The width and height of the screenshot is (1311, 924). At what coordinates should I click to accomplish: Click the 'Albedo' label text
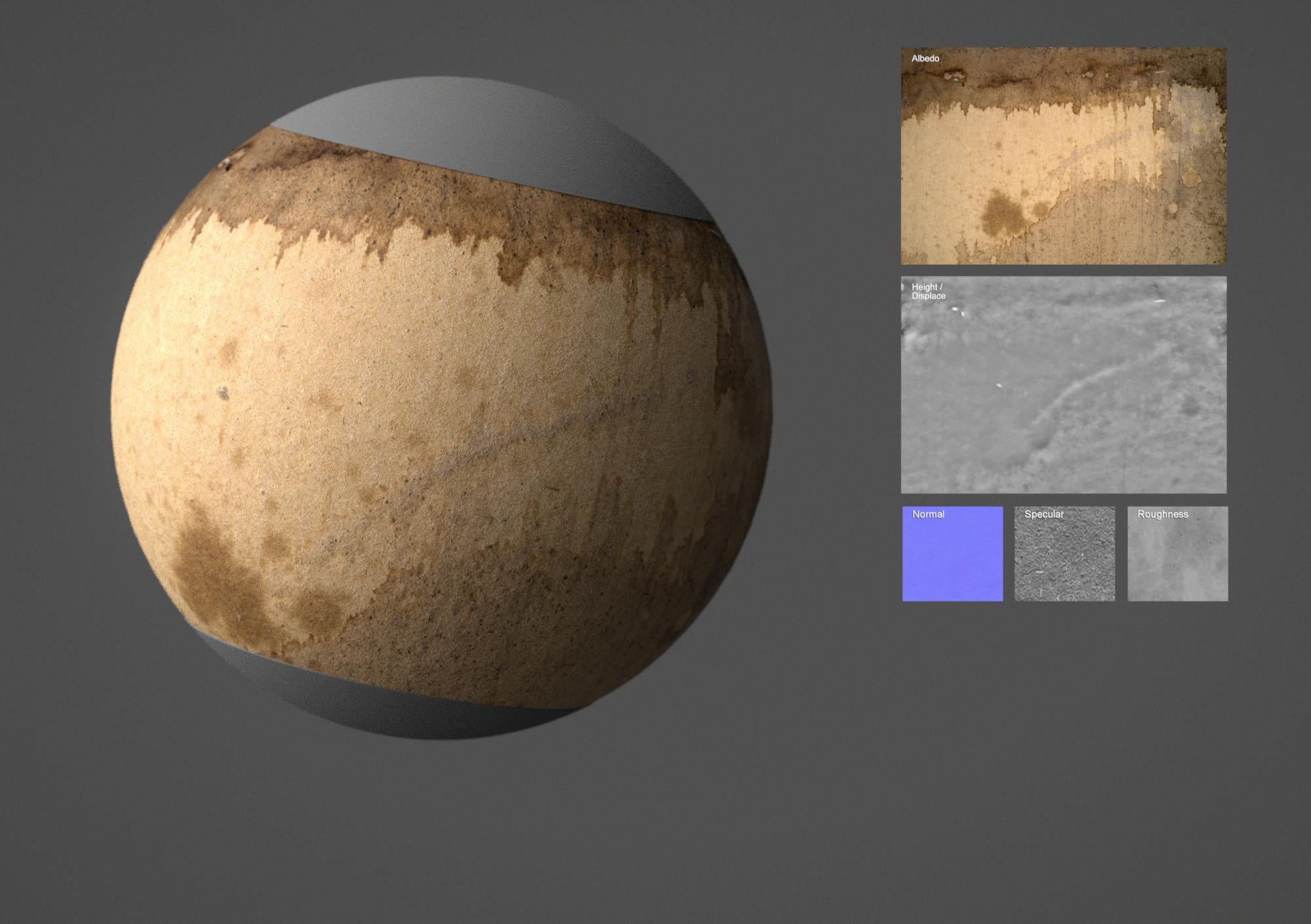click(926, 58)
